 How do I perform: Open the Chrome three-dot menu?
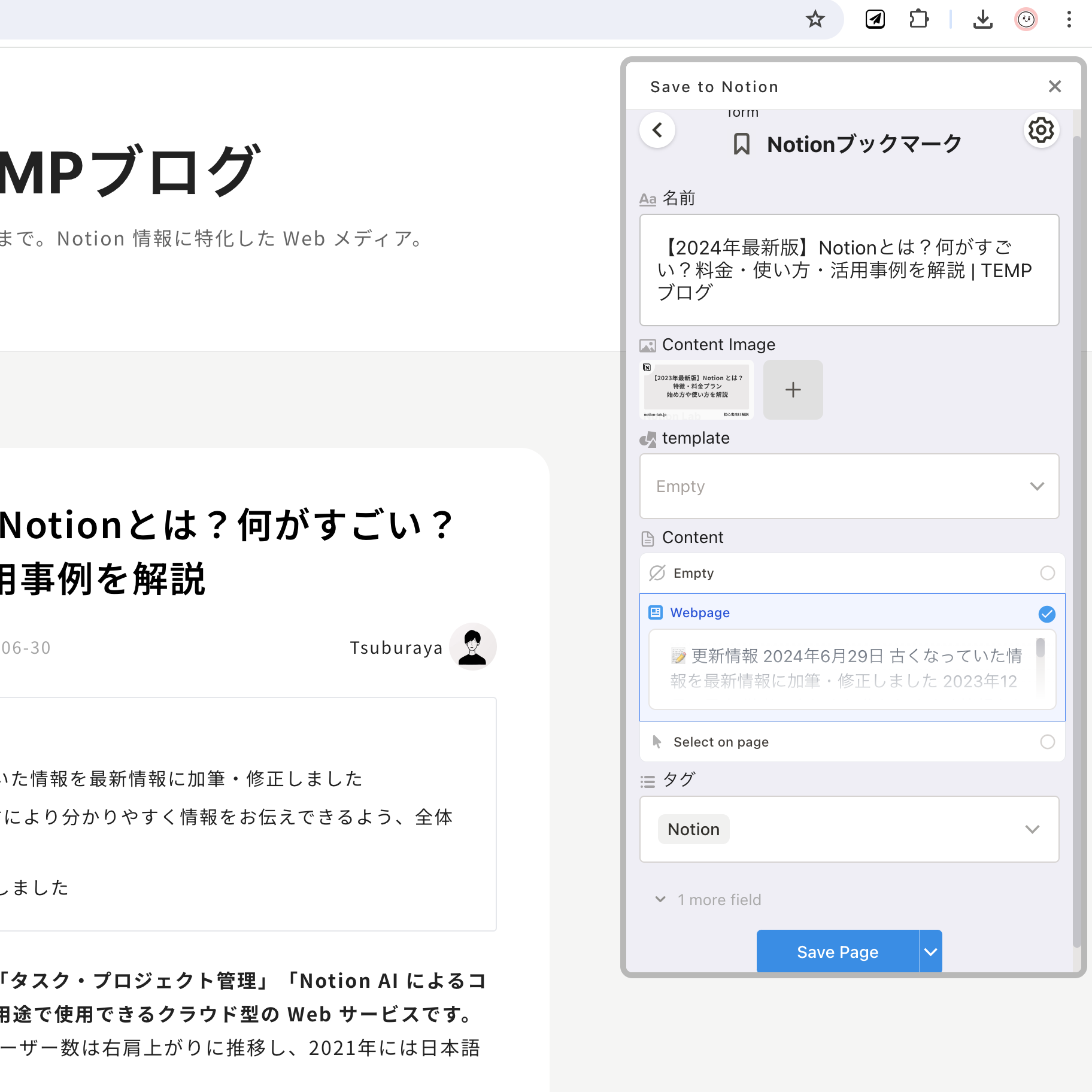click(1069, 19)
